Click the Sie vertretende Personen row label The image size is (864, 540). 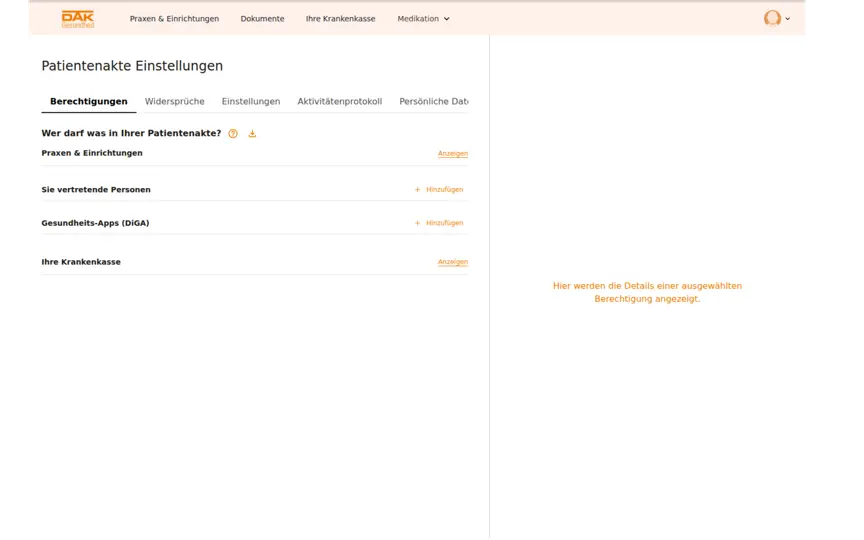point(96,190)
